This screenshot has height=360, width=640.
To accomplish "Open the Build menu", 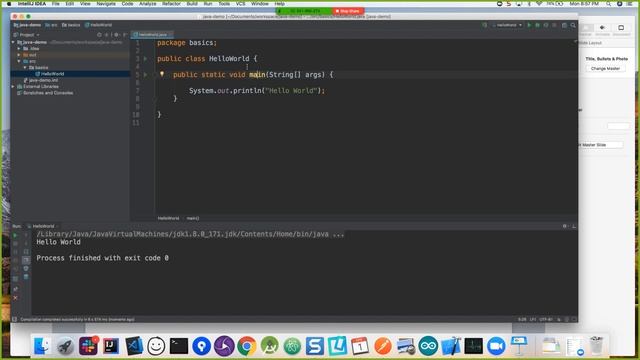I will tap(192, 3).
